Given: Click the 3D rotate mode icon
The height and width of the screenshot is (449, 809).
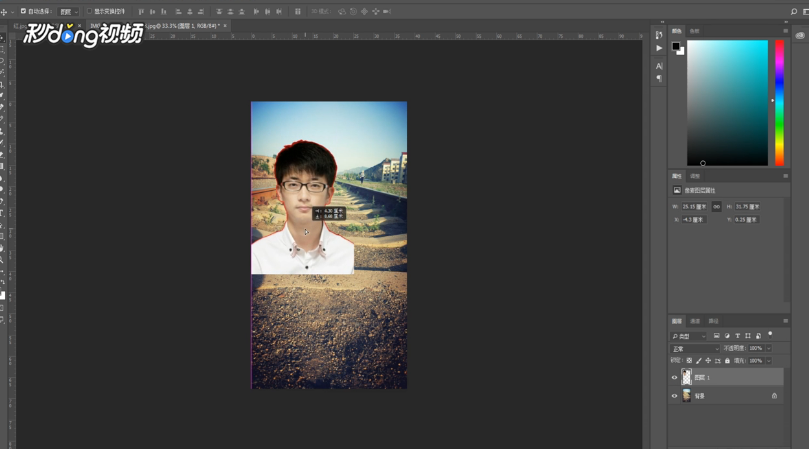Looking at the screenshot, I should [x=342, y=11].
